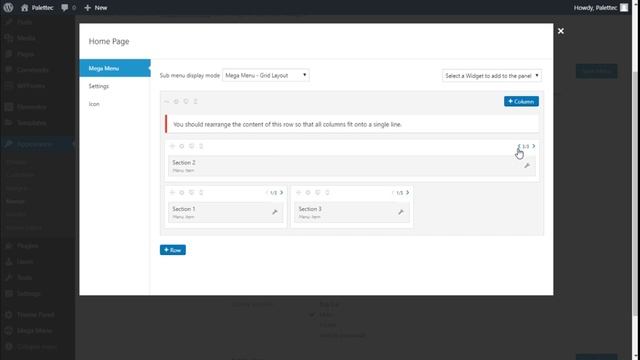Open Templates in the background sidebar
Image resolution: width=640 pixels, height=360 pixels.
click(31, 123)
